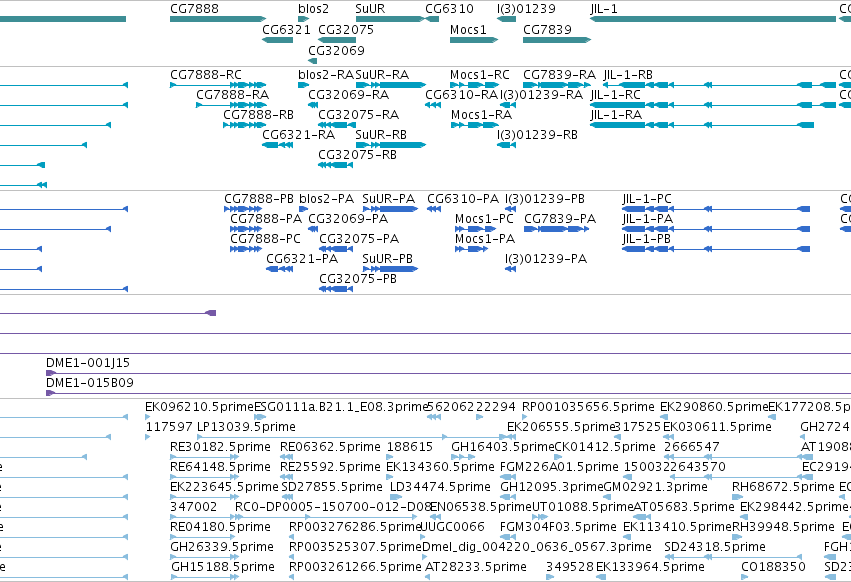Open protein SuUR-PA

tap(389, 199)
